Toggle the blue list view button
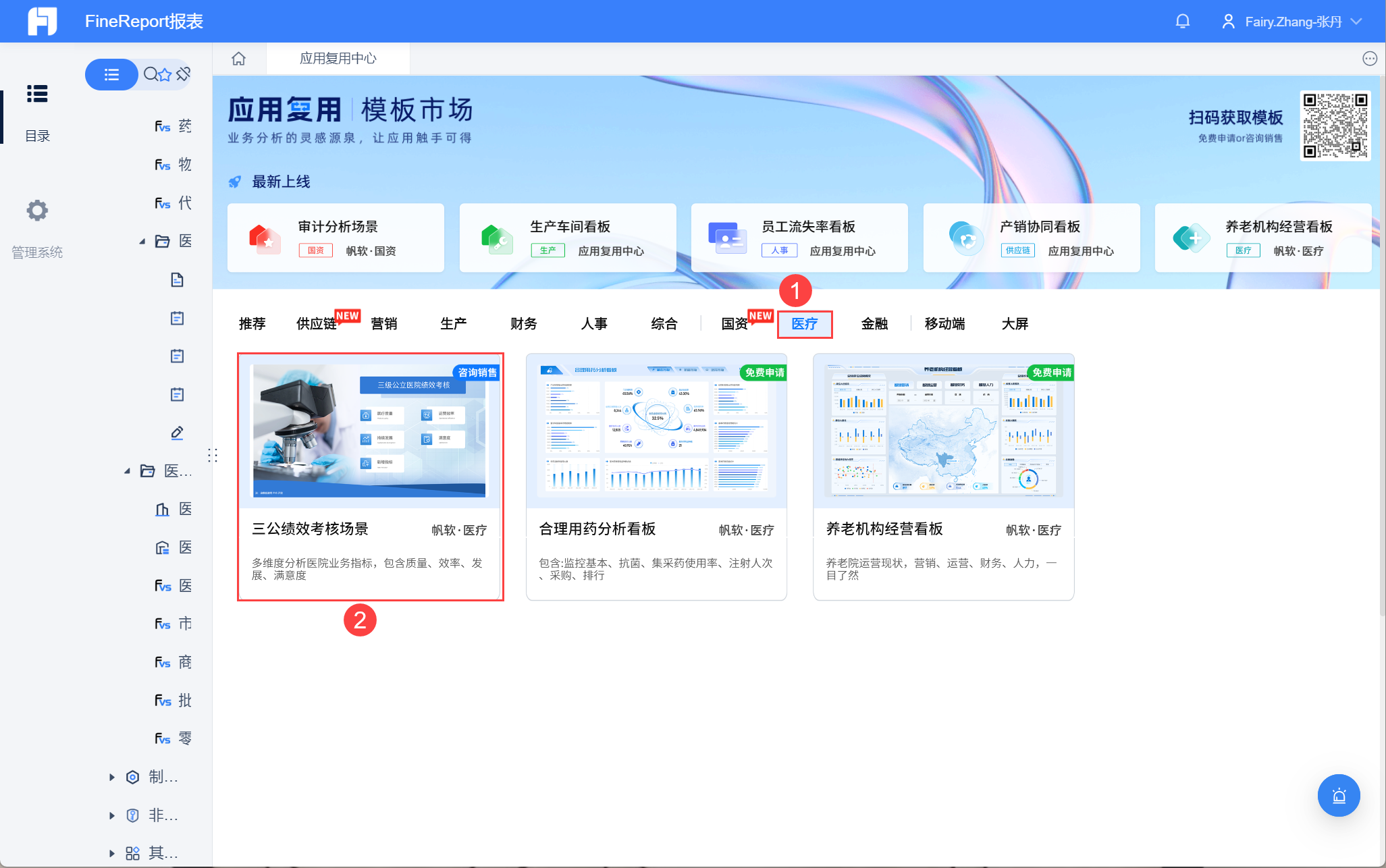Screen dimensions: 1386x868 [111, 74]
